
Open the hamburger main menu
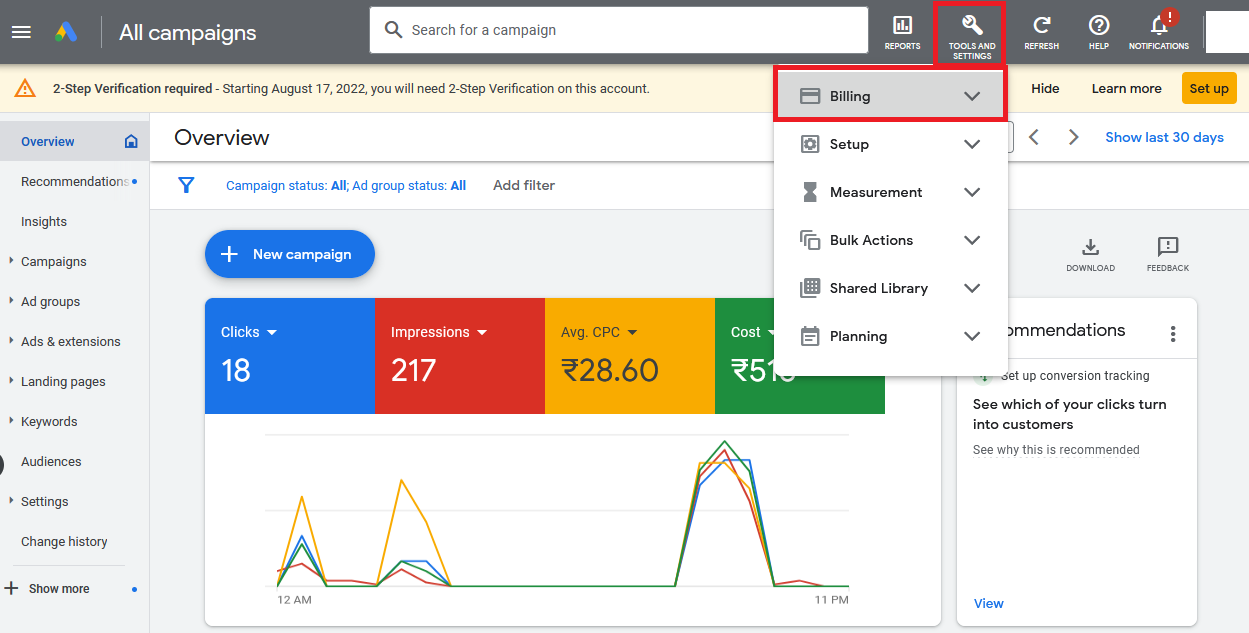pyautogui.click(x=21, y=32)
